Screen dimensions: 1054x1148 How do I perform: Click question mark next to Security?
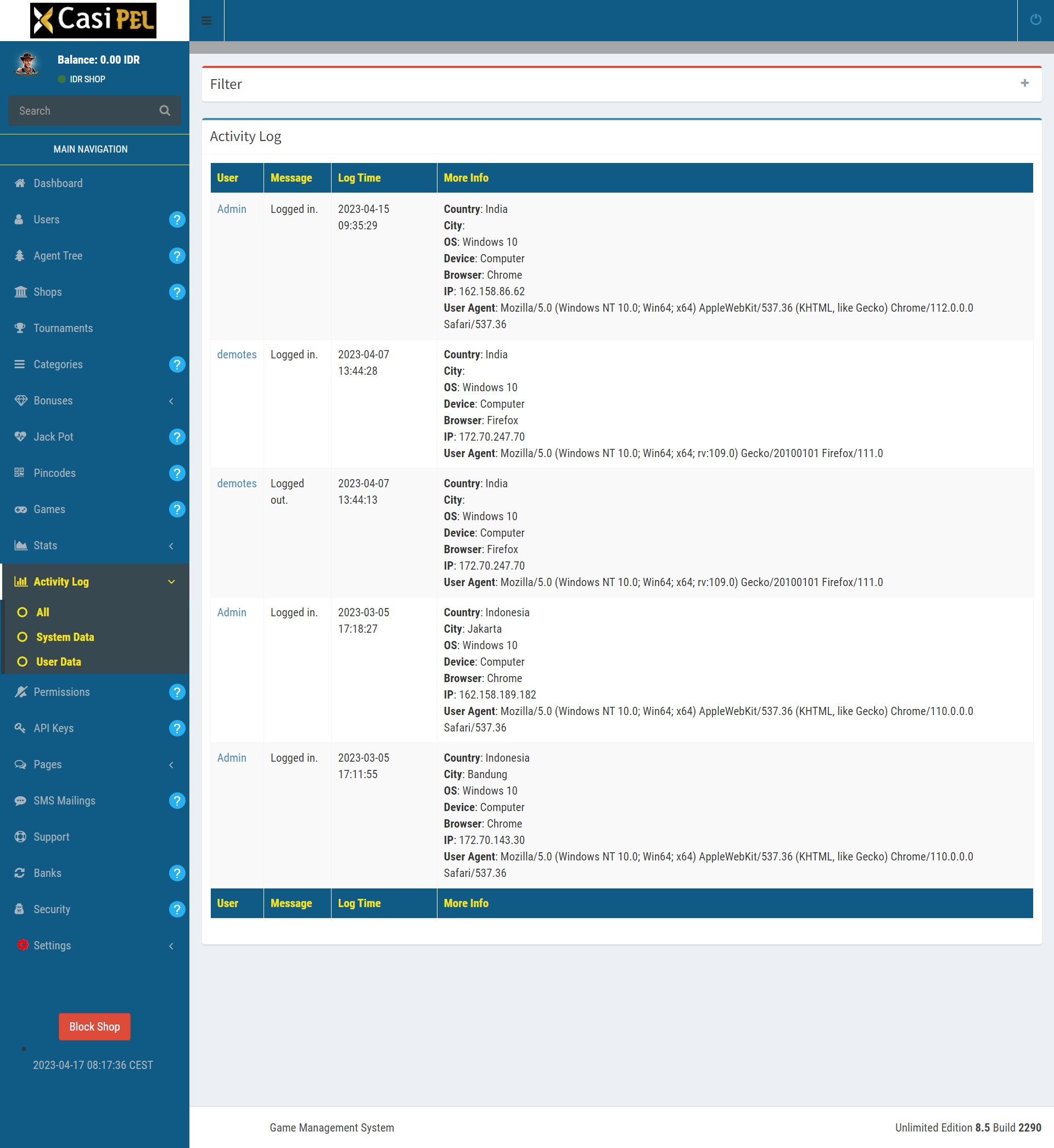point(177,909)
